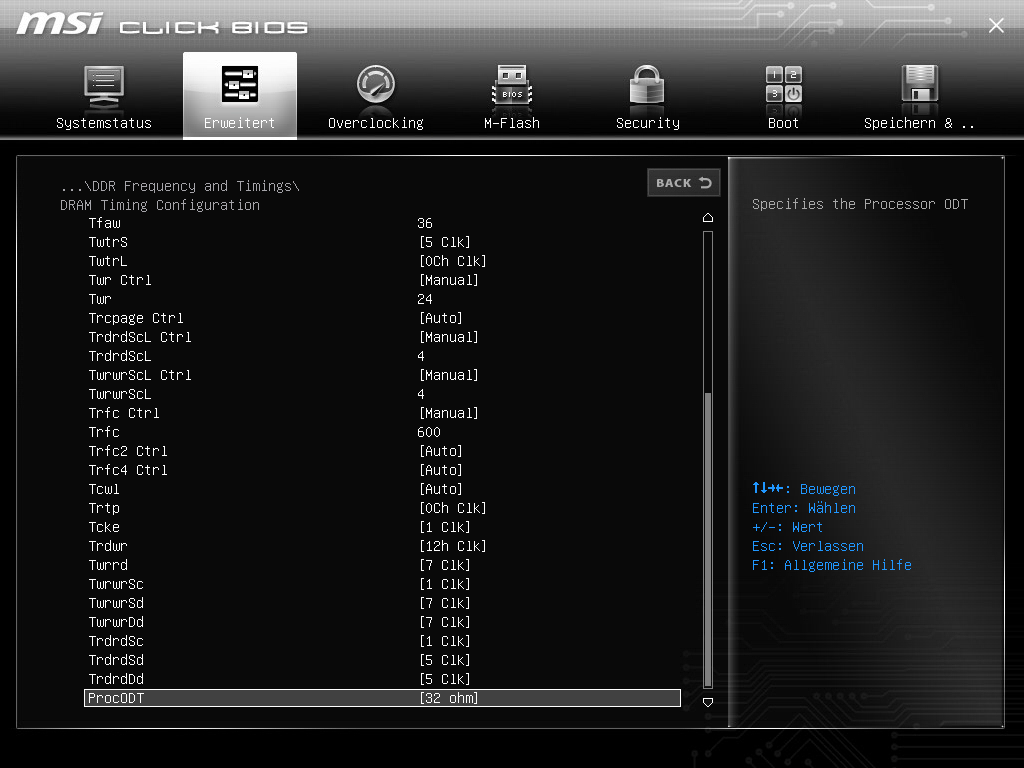Open the Trfc4 Ctrl [Auto] dropdown
1024x768 pixels.
point(441,470)
